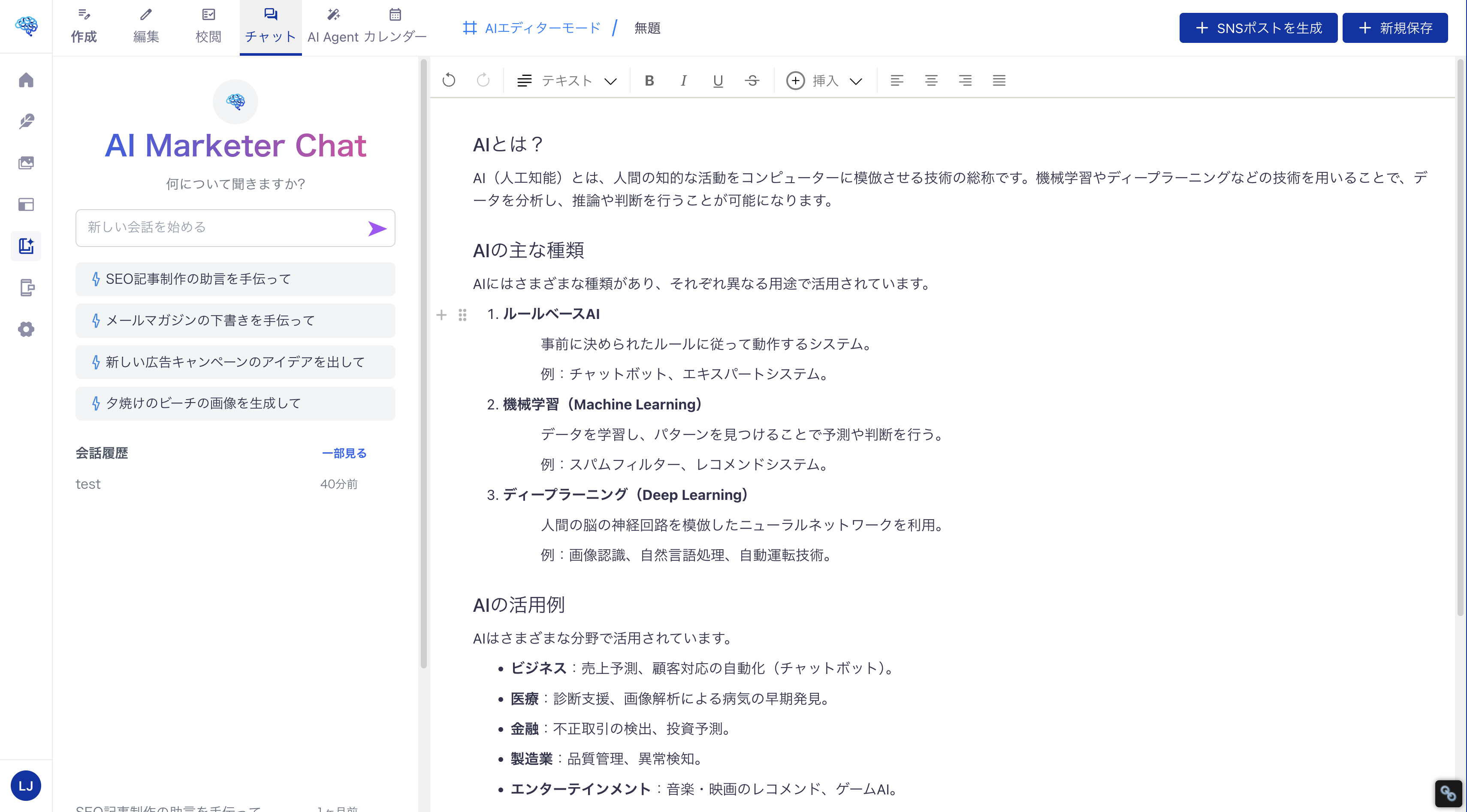Open the settings gear in the sidebar
Image resolution: width=1467 pixels, height=812 pixels.
click(x=26, y=329)
